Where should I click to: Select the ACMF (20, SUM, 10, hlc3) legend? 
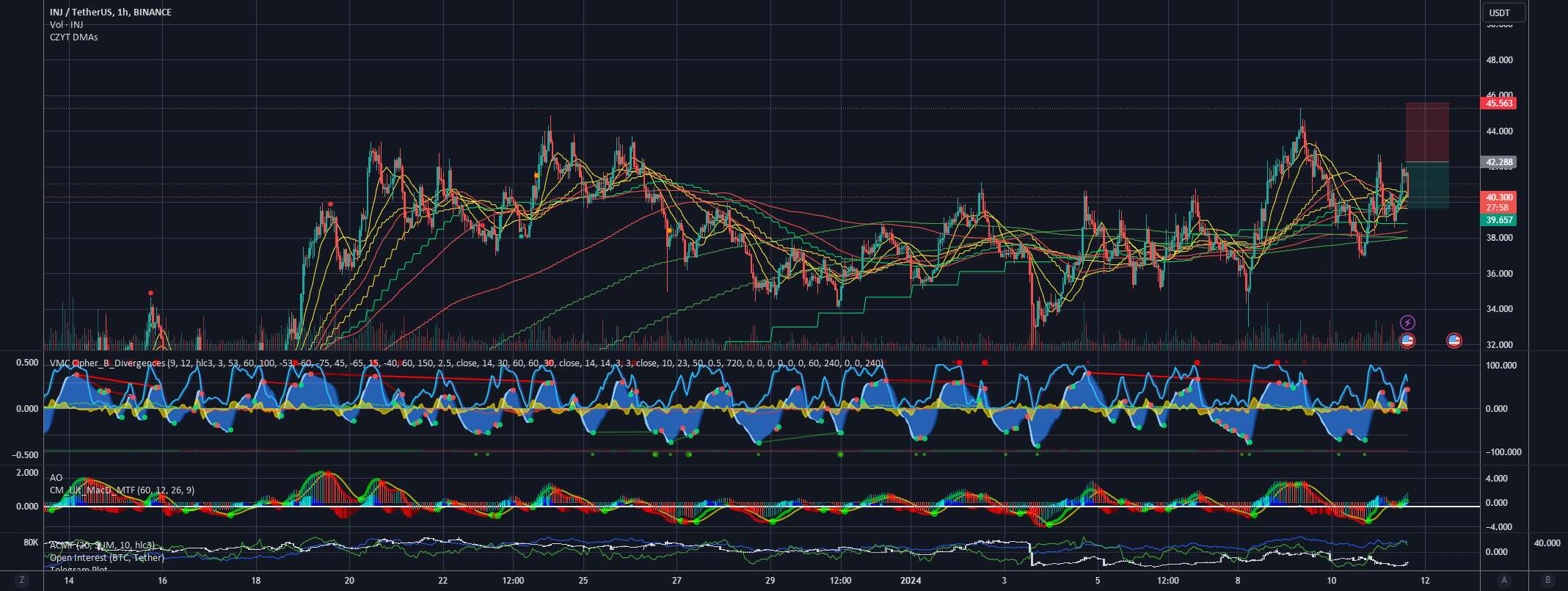tap(102, 545)
